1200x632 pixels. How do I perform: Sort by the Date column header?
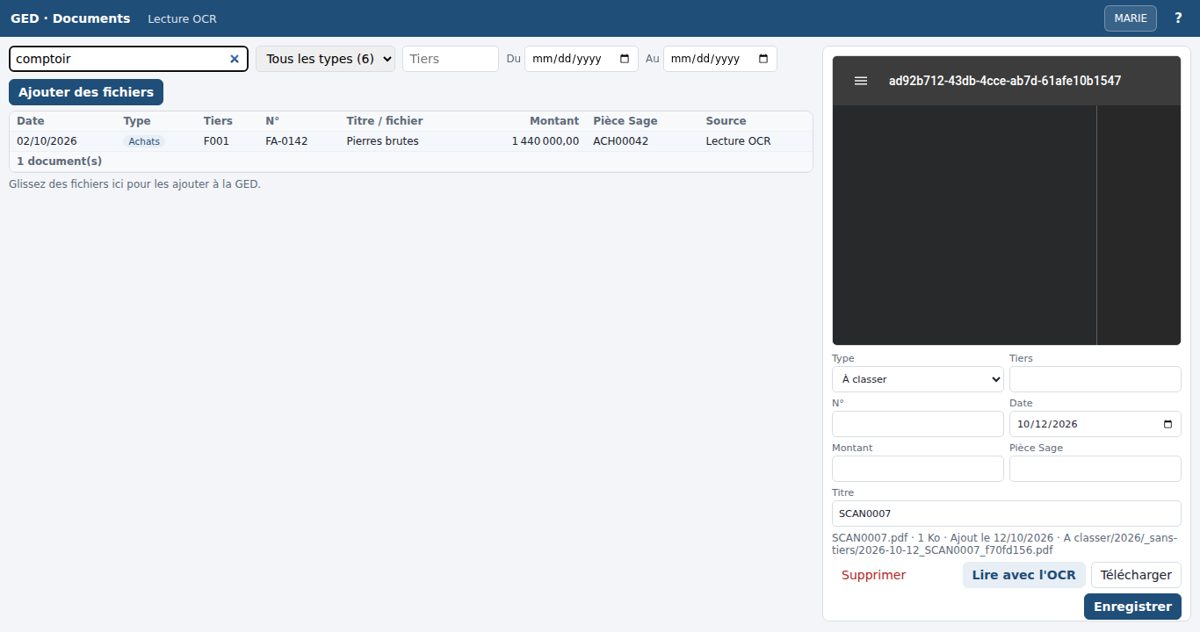[31, 121]
